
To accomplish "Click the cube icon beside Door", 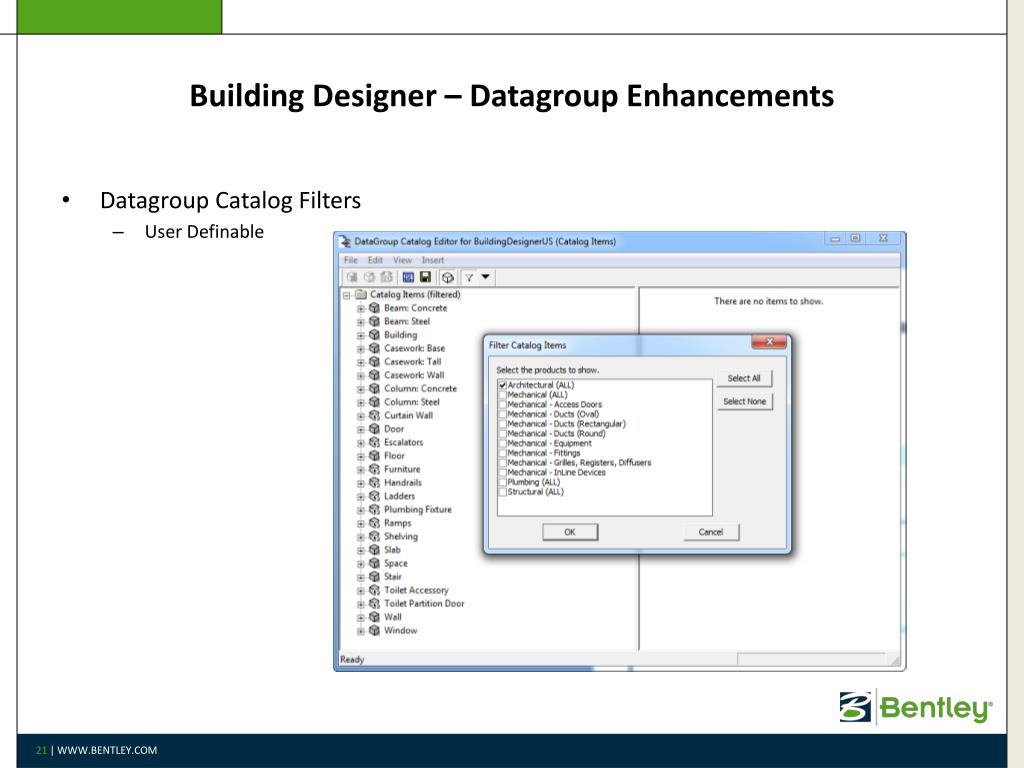I will (x=374, y=428).
